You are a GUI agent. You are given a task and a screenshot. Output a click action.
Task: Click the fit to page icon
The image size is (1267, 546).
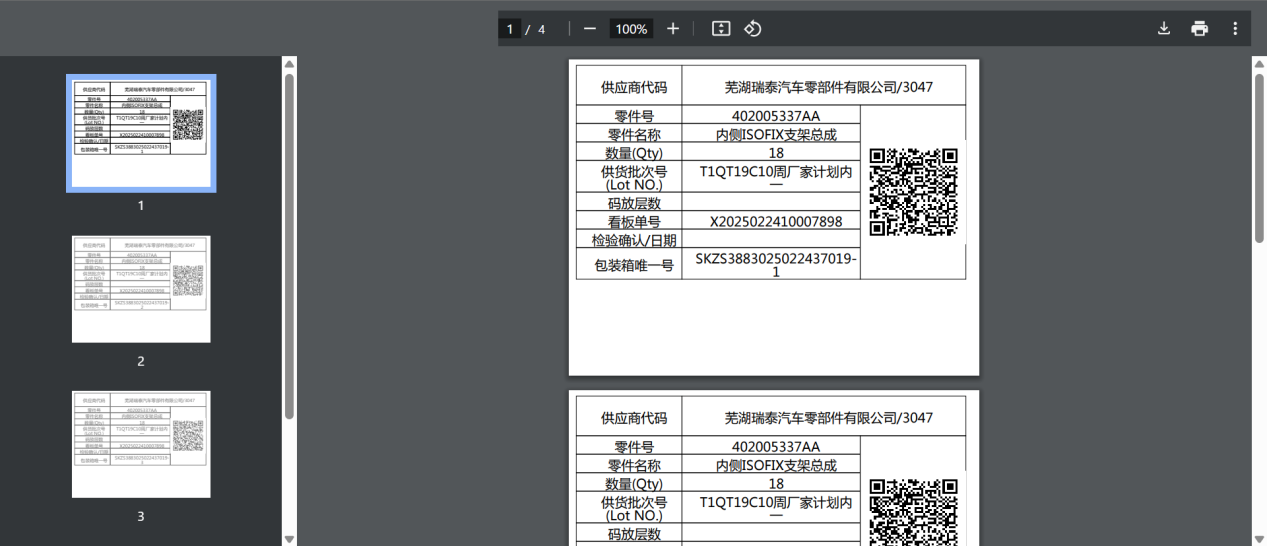[721, 29]
